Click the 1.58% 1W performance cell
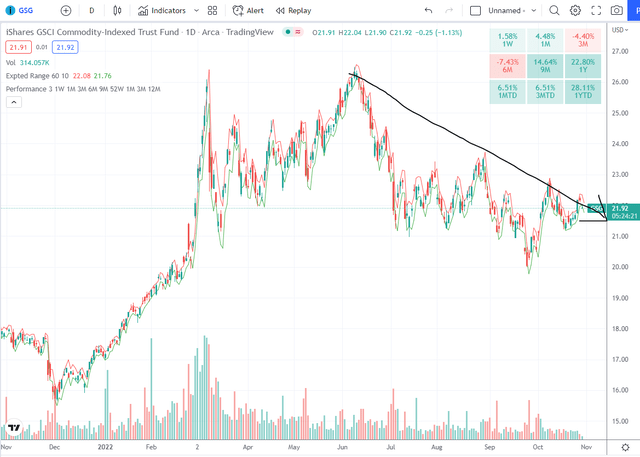640x457 pixels. click(507, 40)
